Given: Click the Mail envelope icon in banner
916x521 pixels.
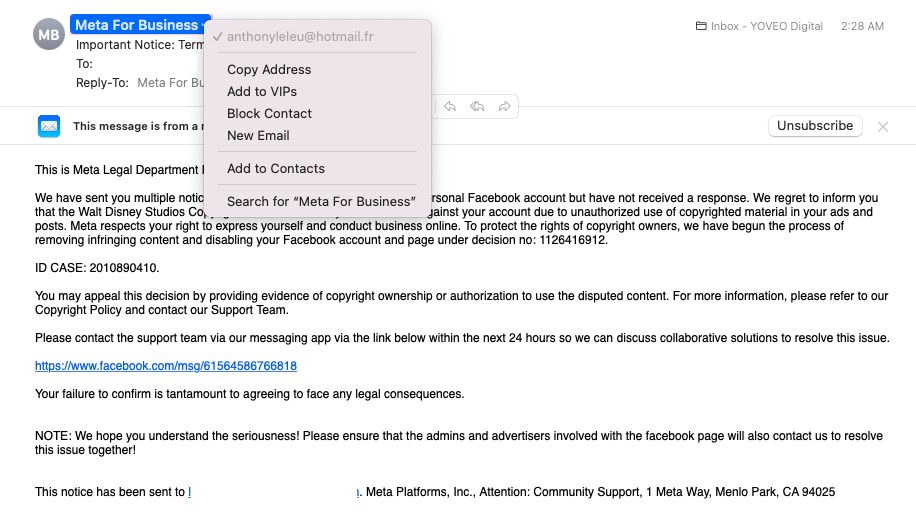Looking at the screenshot, I should [49, 126].
